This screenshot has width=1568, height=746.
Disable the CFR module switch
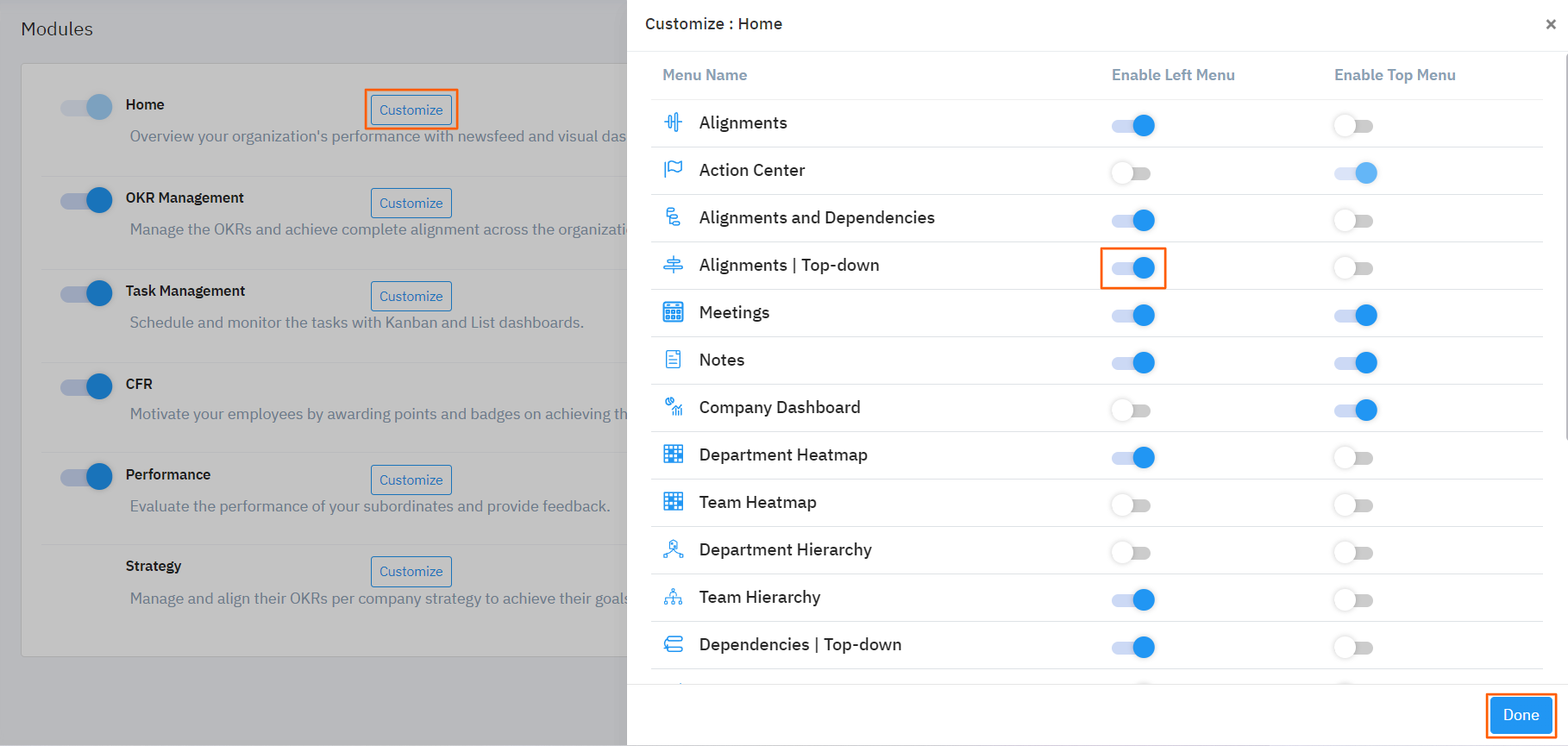click(85, 386)
